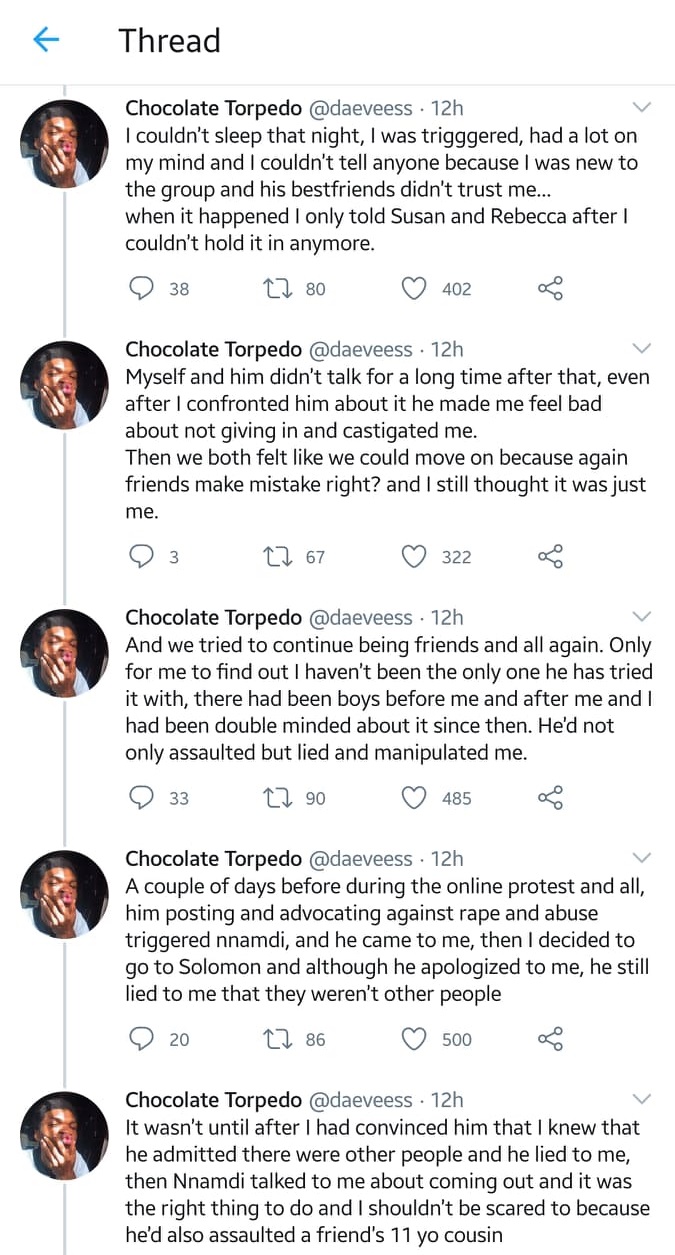Like the tweet with 485 likes
The image size is (675, 1255).
(414, 798)
